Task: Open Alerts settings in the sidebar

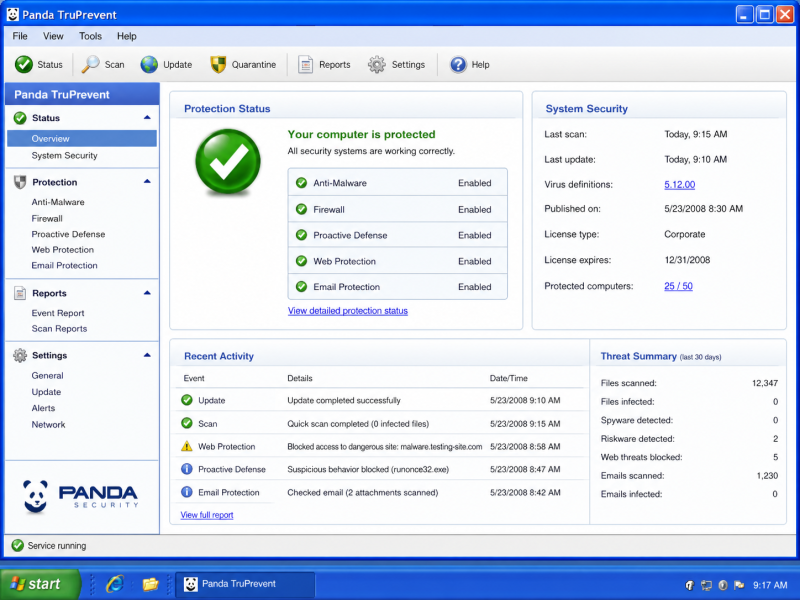Action: [43, 408]
